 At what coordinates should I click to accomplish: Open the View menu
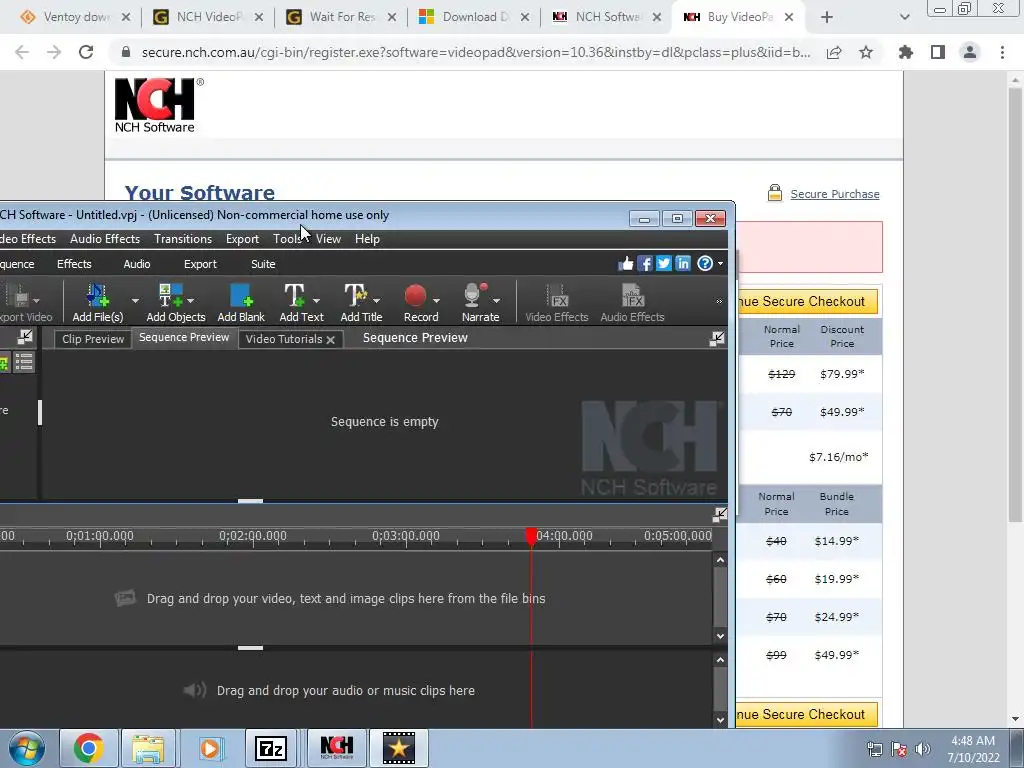[x=328, y=239]
